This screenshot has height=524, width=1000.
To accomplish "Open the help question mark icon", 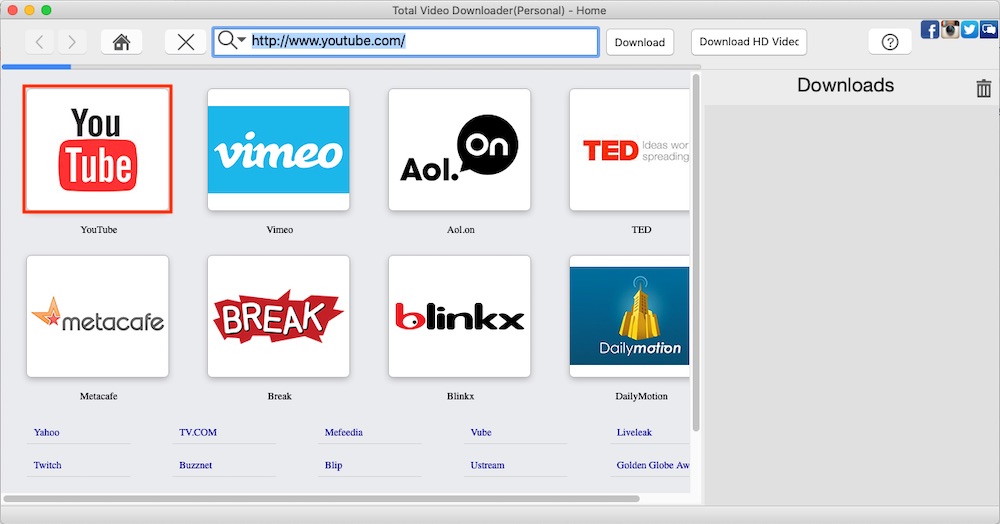I will [x=890, y=42].
